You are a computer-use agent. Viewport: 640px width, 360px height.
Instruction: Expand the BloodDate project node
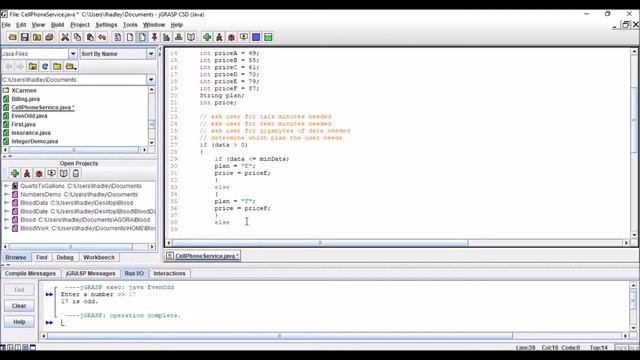(x=7, y=211)
